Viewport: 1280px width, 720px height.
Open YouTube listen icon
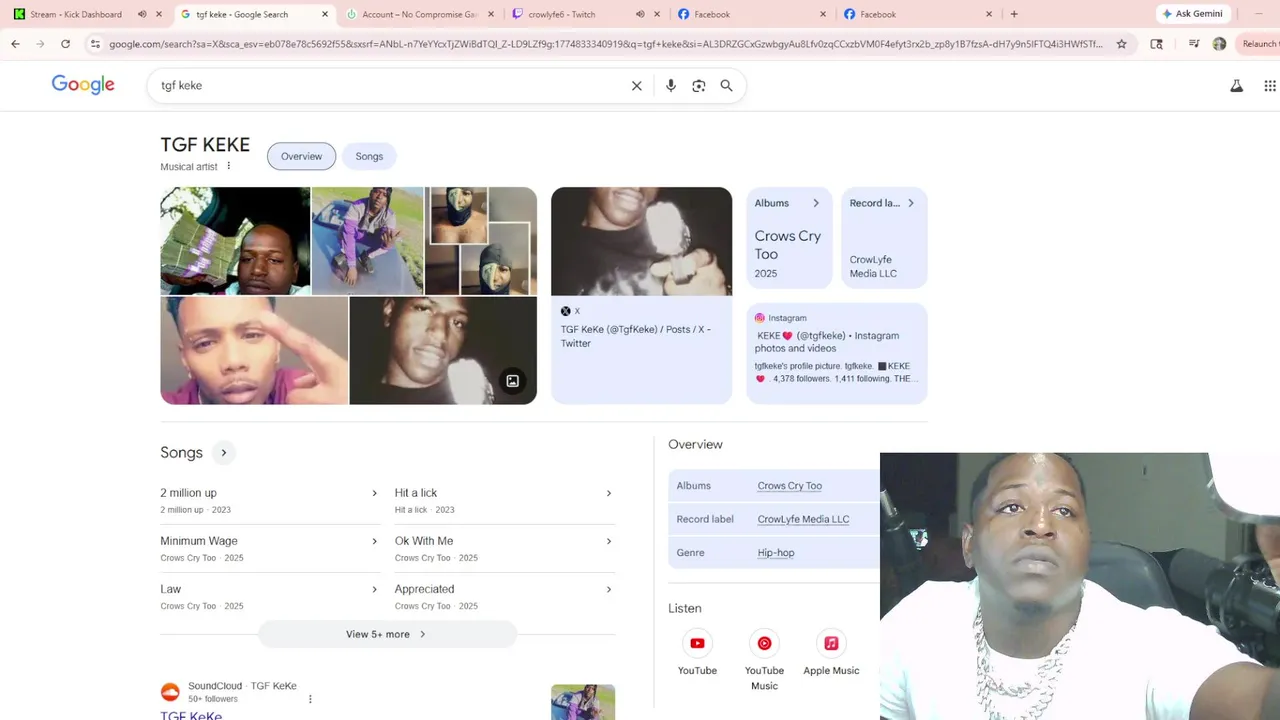(697, 643)
